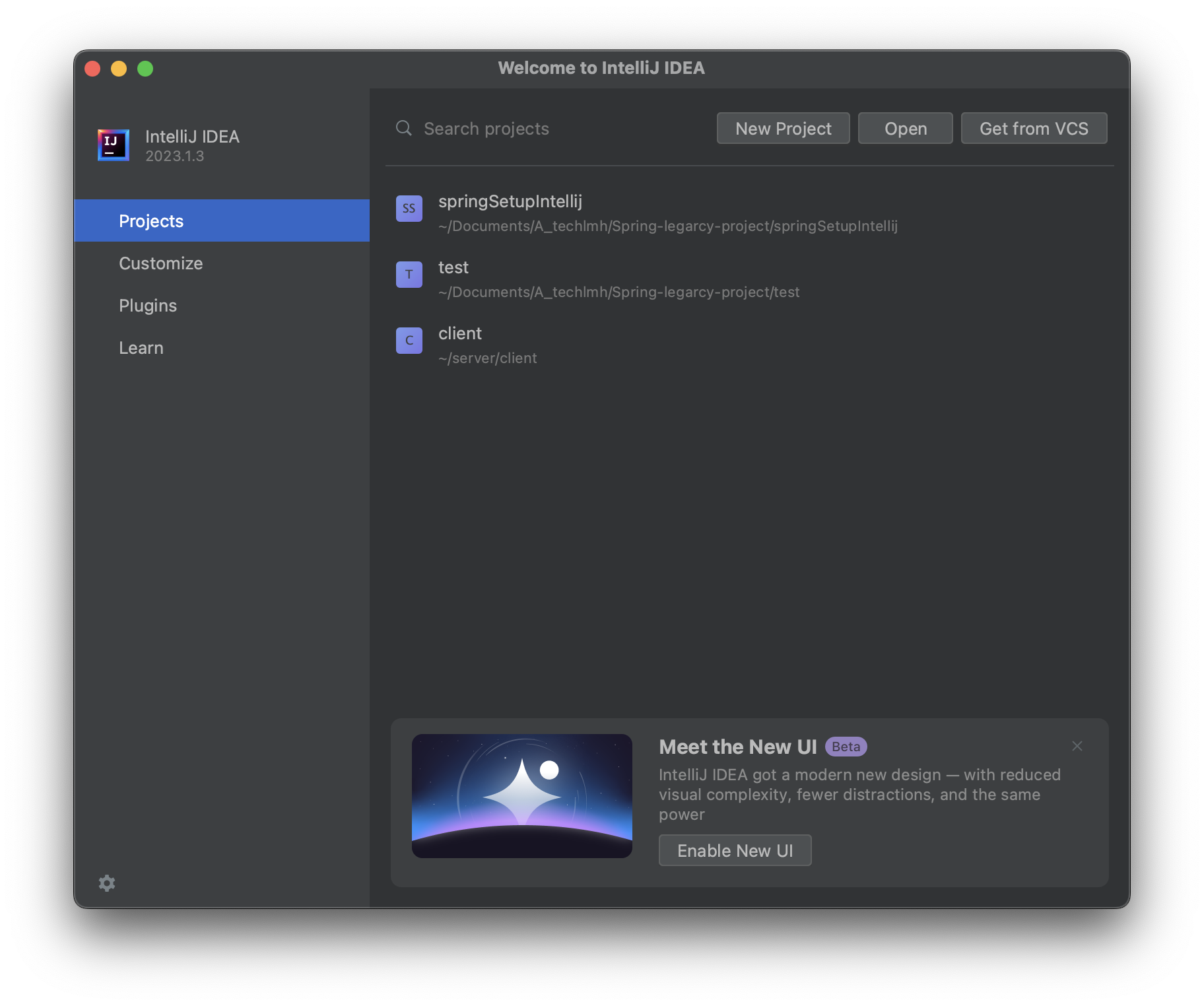Click the springSetupIntellij path text
Screen dimensions: 1204x1006
[x=668, y=226]
